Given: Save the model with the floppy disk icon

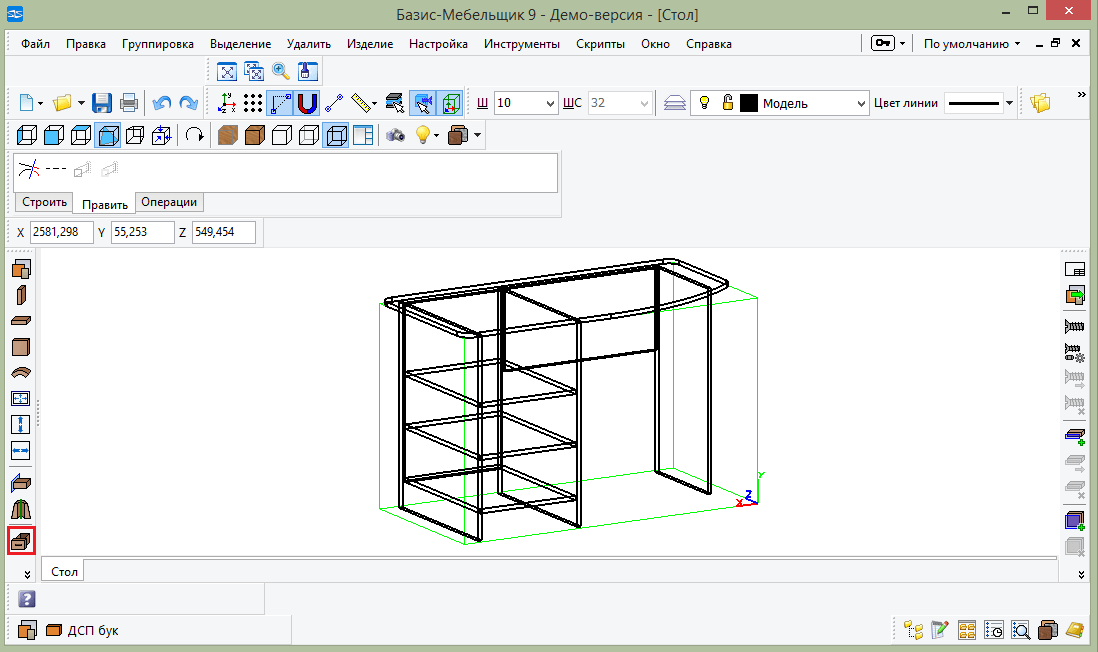Looking at the screenshot, I should (x=102, y=103).
